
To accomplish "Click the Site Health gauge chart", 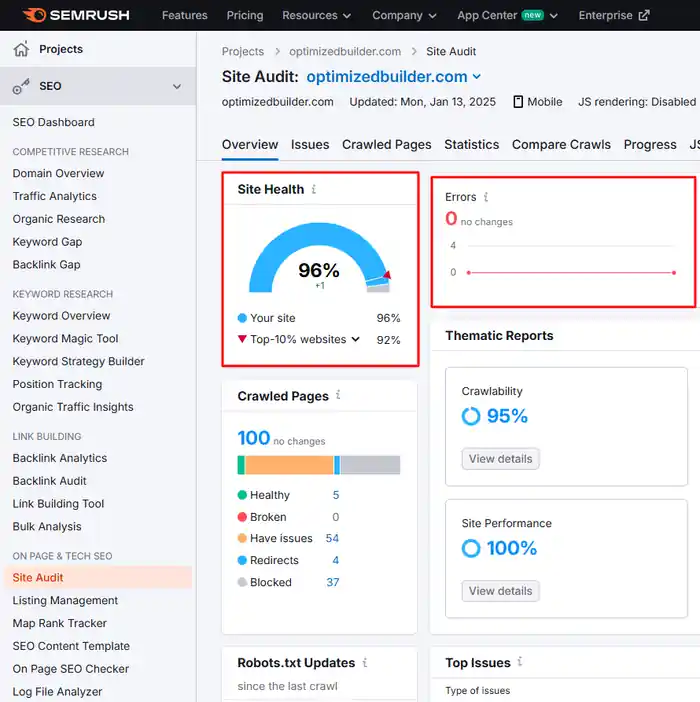I will (x=320, y=258).
